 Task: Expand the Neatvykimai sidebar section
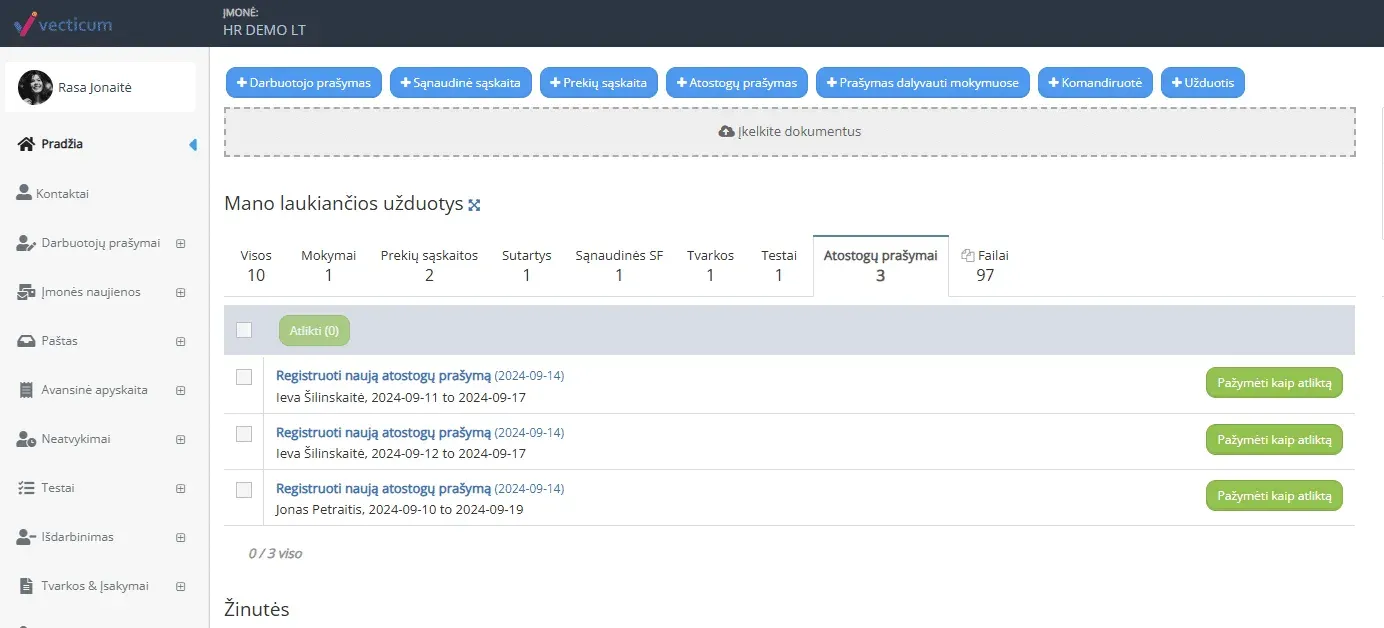[x=181, y=439]
